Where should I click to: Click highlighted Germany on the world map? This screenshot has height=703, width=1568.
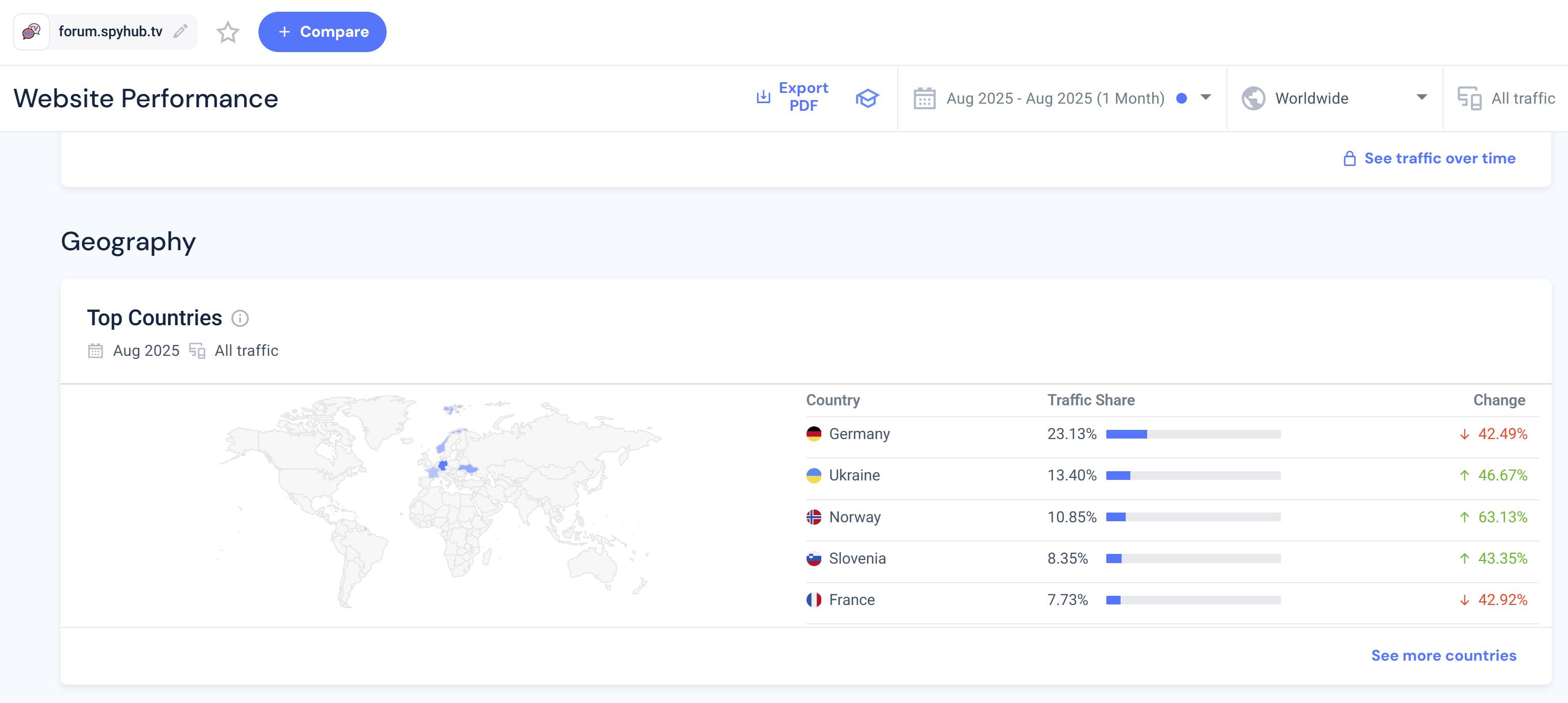(443, 465)
